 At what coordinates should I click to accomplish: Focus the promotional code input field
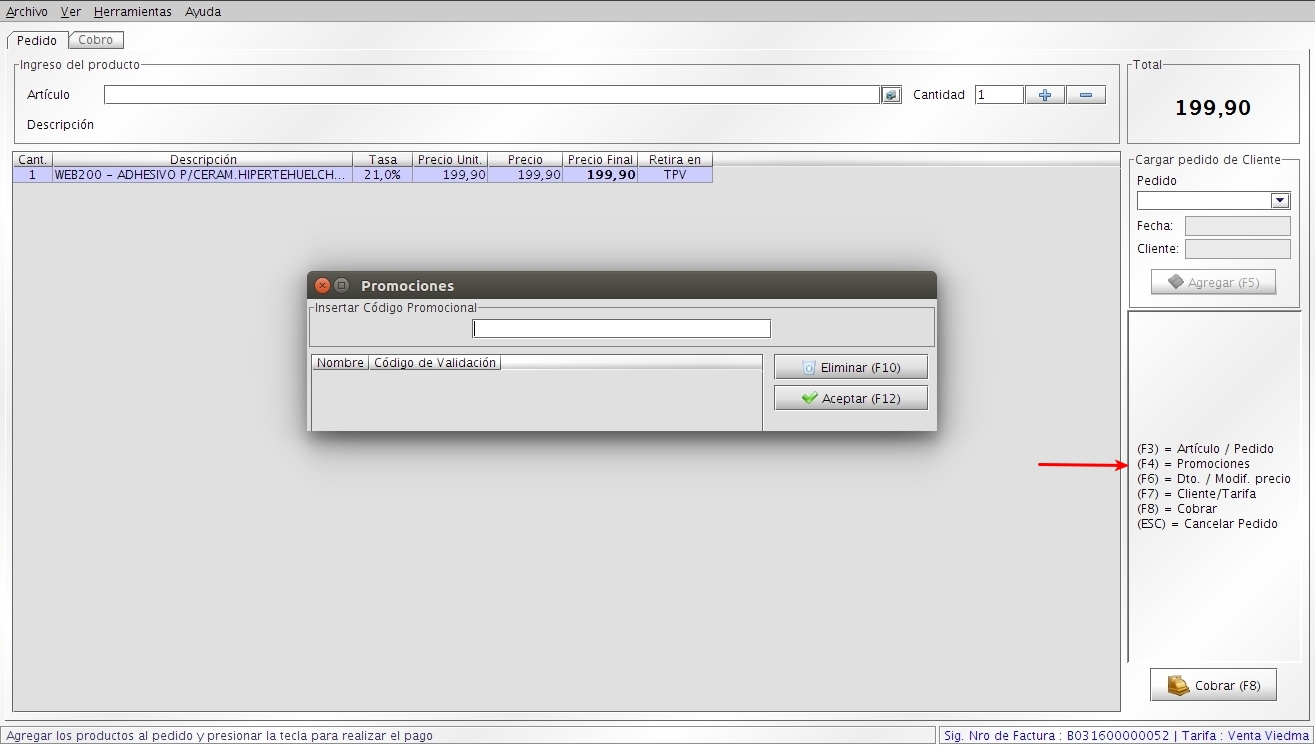tap(622, 328)
